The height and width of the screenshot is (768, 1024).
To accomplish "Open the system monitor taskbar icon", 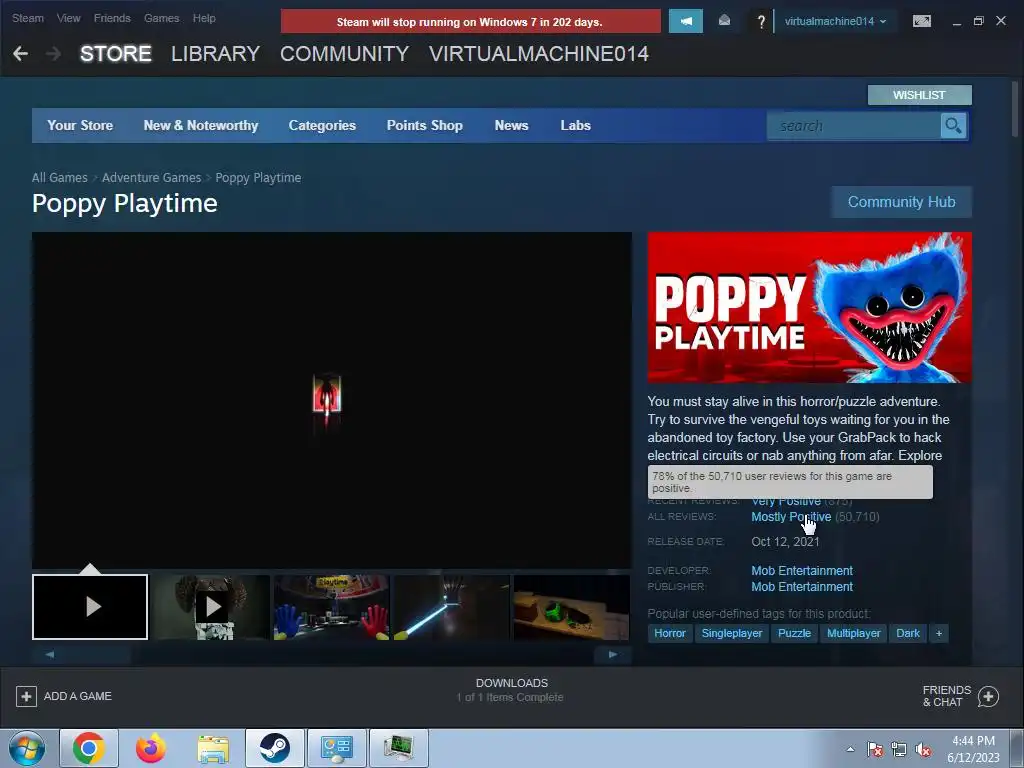I will click(x=399, y=748).
